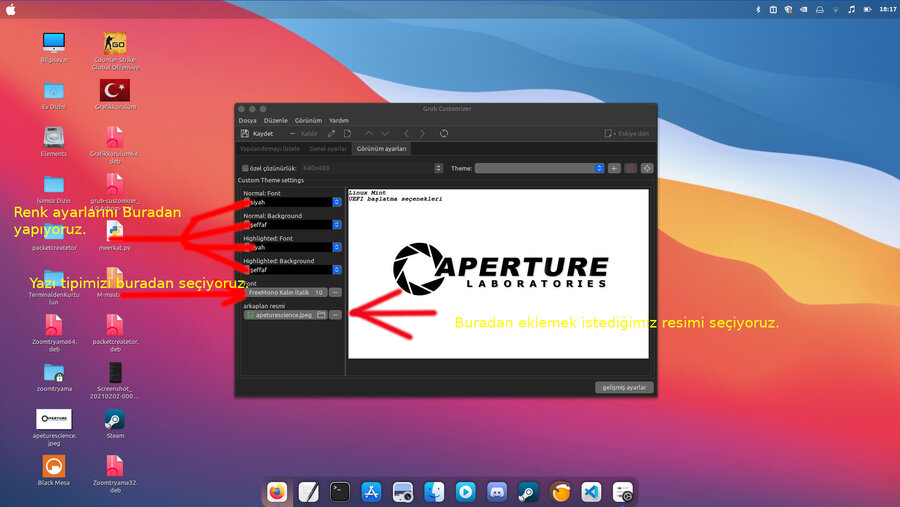The width and height of the screenshot is (900, 507).
Task: Open the orange swirl app in dock
Action: point(560,492)
